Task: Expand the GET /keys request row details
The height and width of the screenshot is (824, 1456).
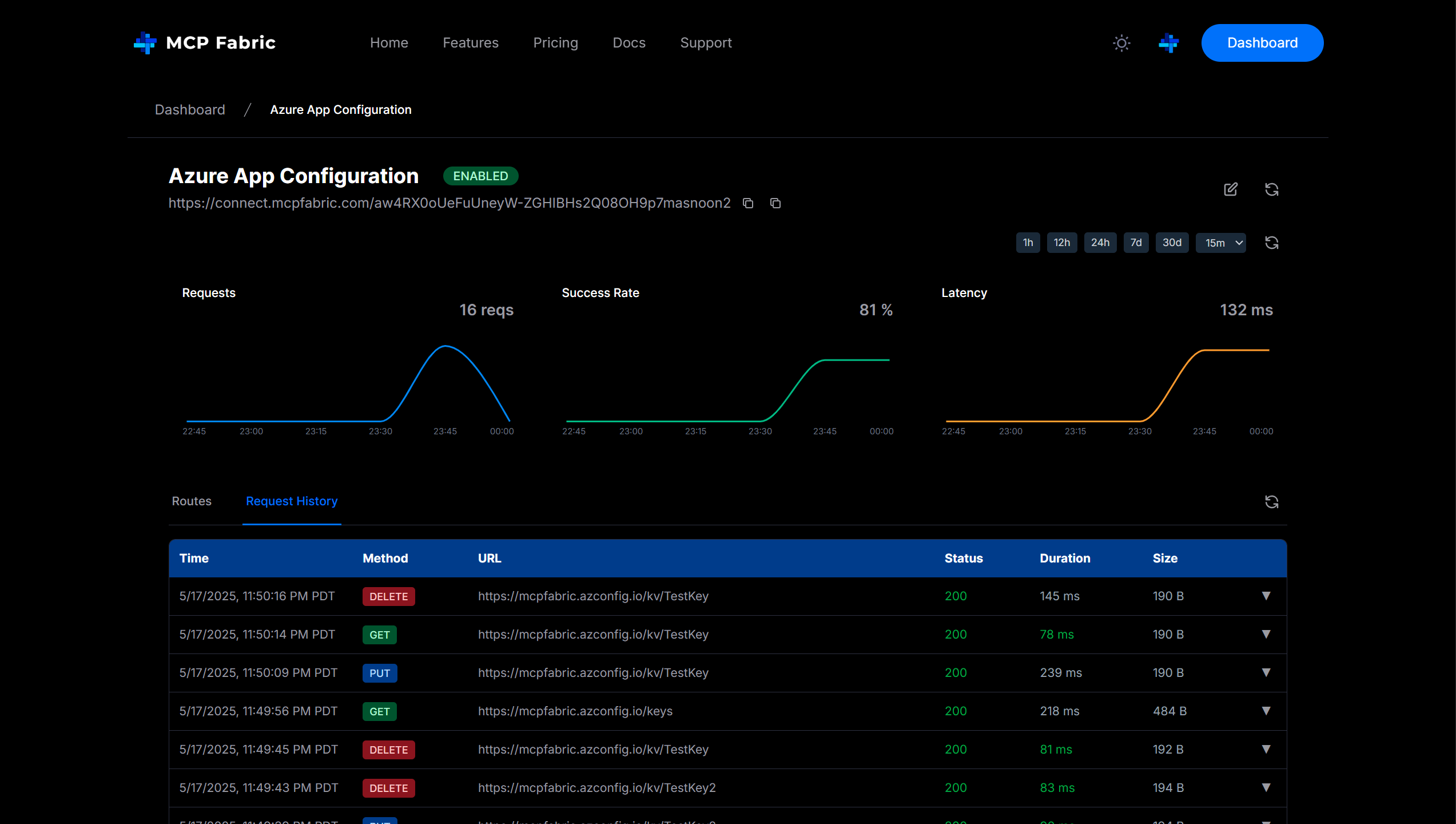Action: [x=1266, y=711]
